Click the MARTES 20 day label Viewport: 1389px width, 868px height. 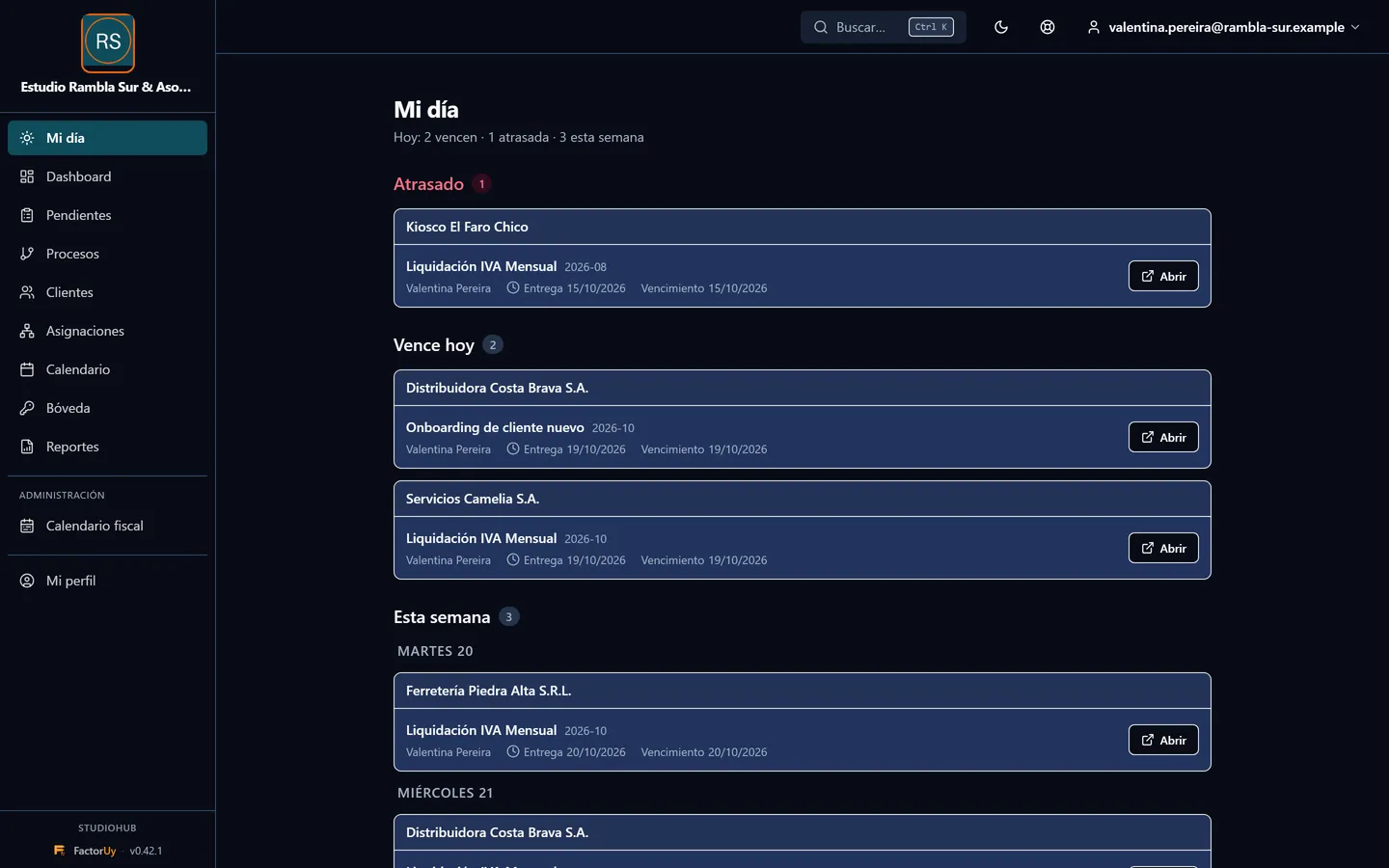click(x=435, y=651)
